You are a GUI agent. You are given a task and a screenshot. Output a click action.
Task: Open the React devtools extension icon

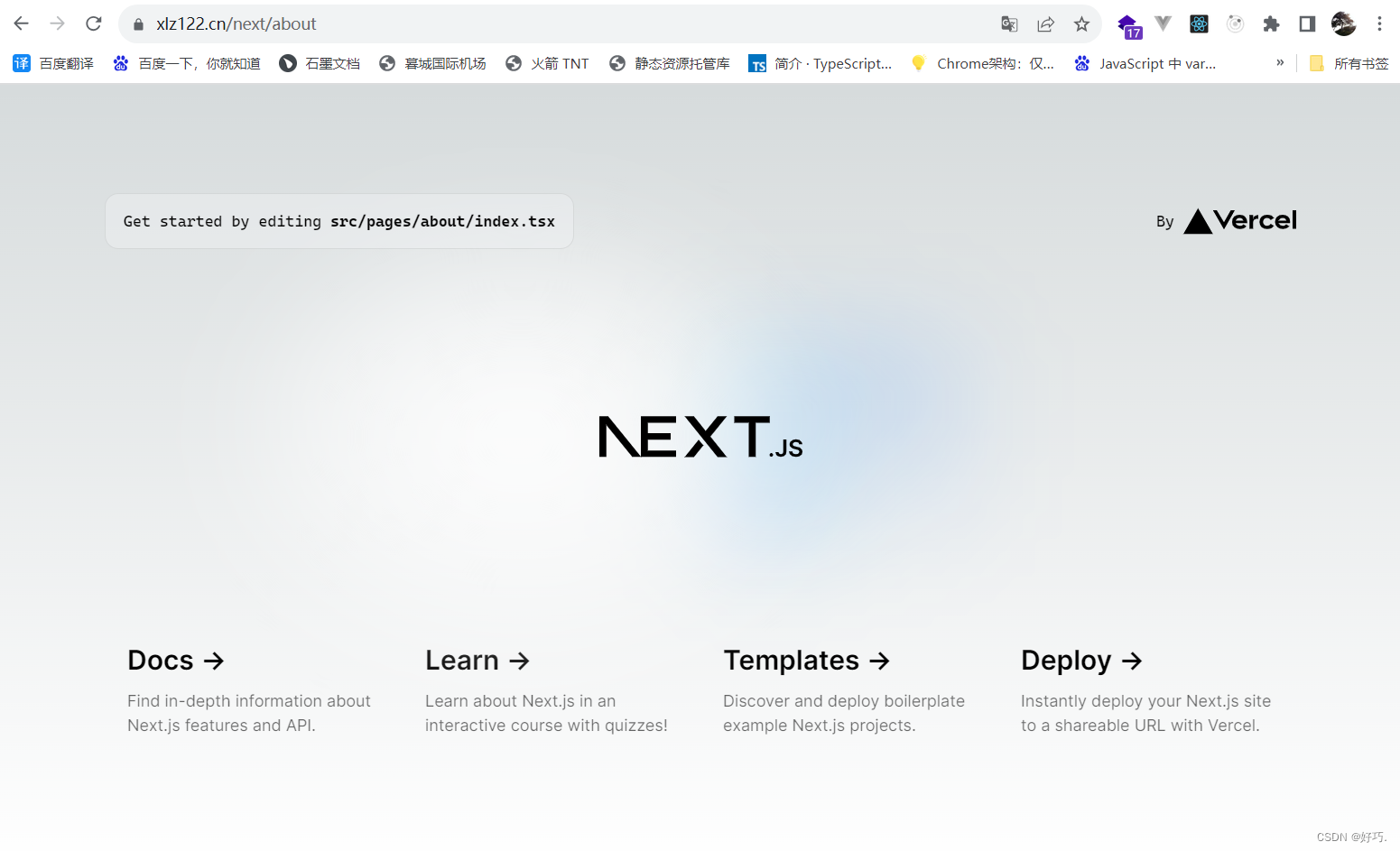1199,24
